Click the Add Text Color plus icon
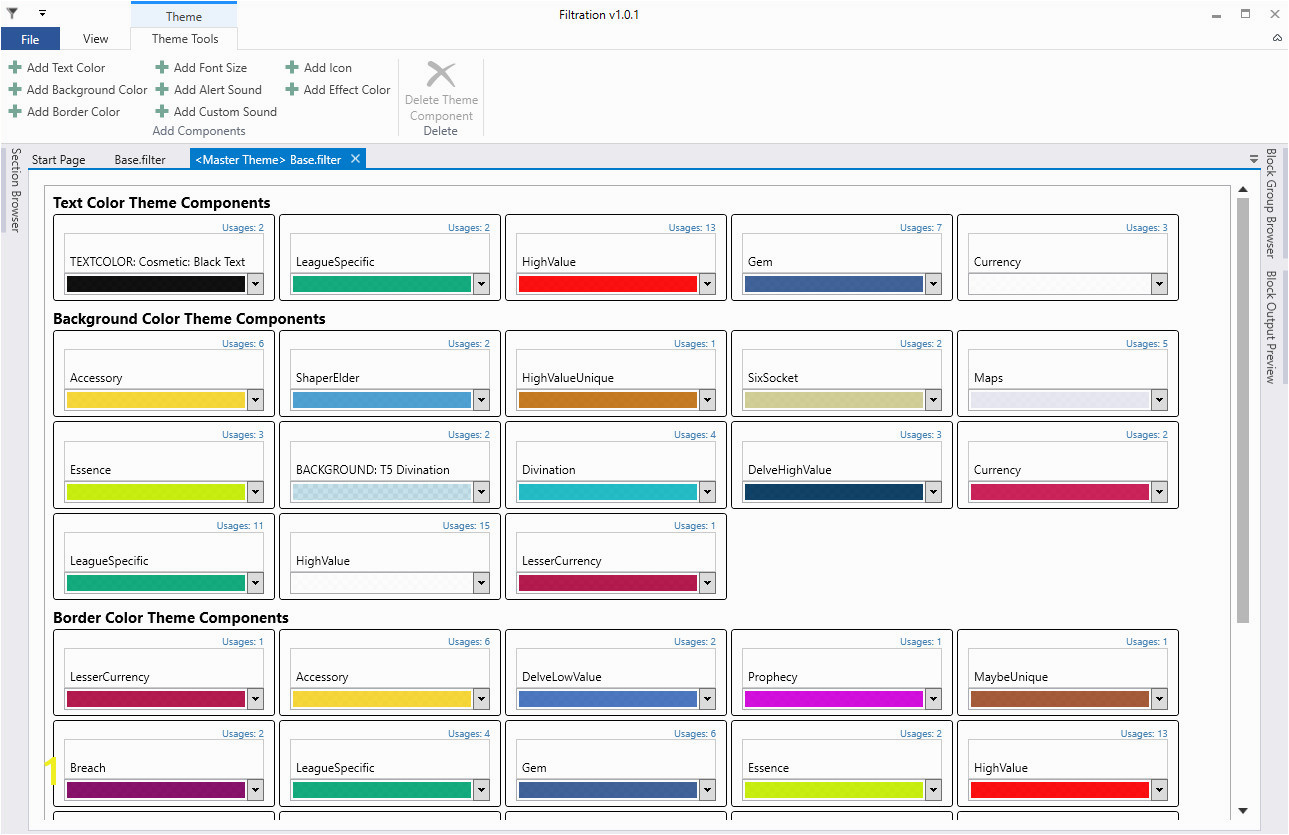Image resolution: width=1289 pixels, height=835 pixels. (x=15, y=68)
